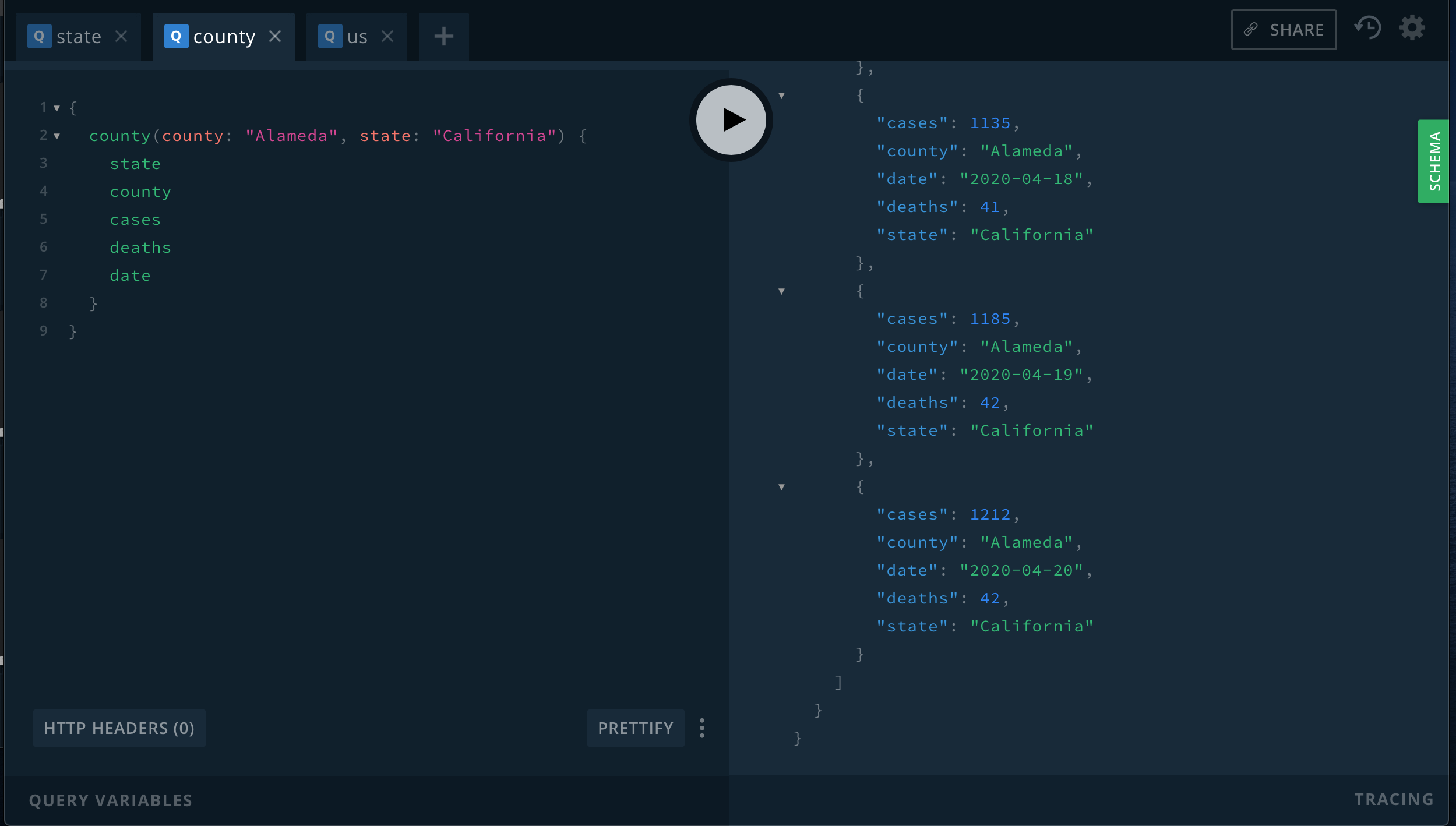Collapse result object dated 2020-04-19
This screenshot has width=1456, height=826.
pos(782,291)
